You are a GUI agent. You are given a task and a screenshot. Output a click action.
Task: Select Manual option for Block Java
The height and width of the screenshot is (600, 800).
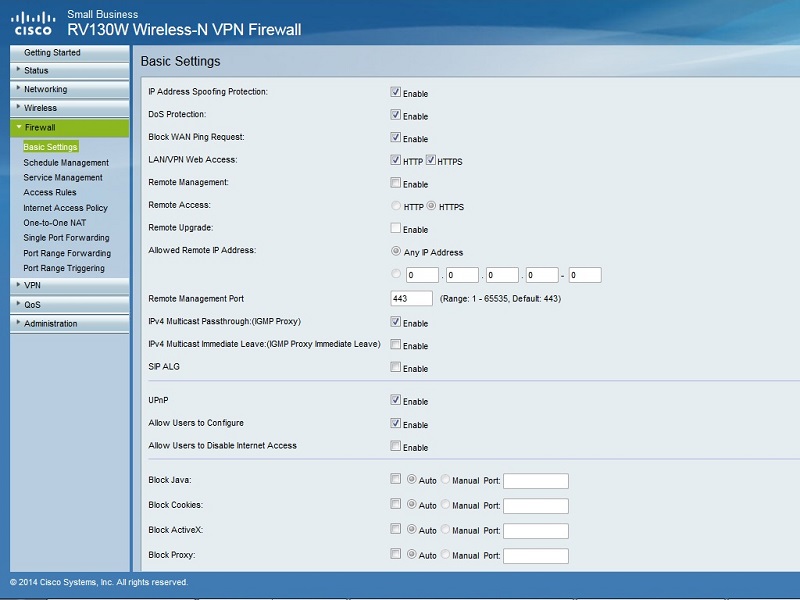446,479
